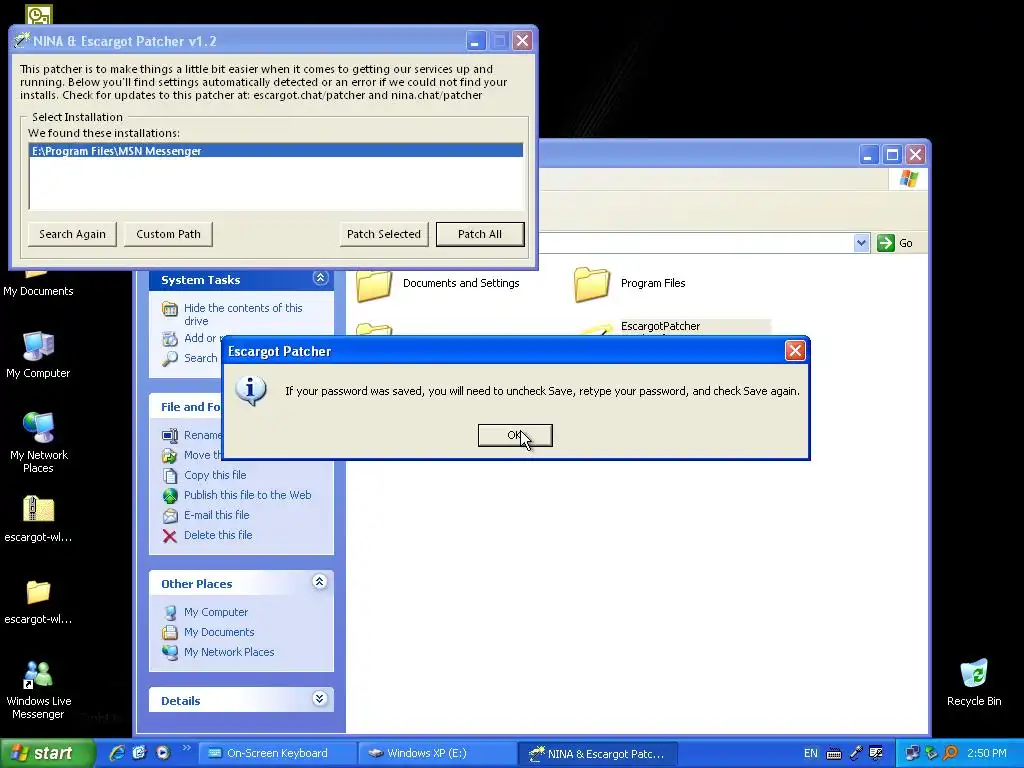Click the Search Again button
This screenshot has height=768, width=1024.
tap(72, 234)
